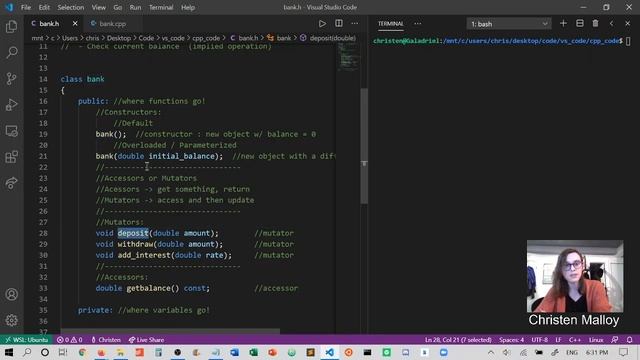Open the Run menu
Screen dimensions: 640x360
click(x=135, y=7)
